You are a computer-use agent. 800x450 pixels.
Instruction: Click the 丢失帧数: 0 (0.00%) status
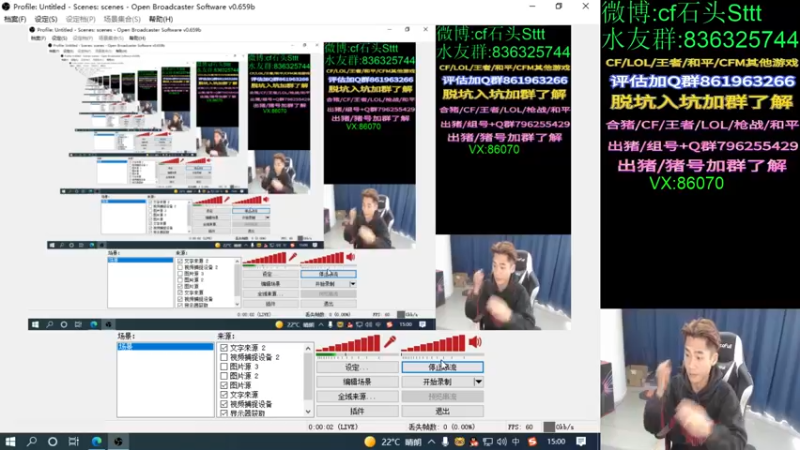tap(442, 427)
